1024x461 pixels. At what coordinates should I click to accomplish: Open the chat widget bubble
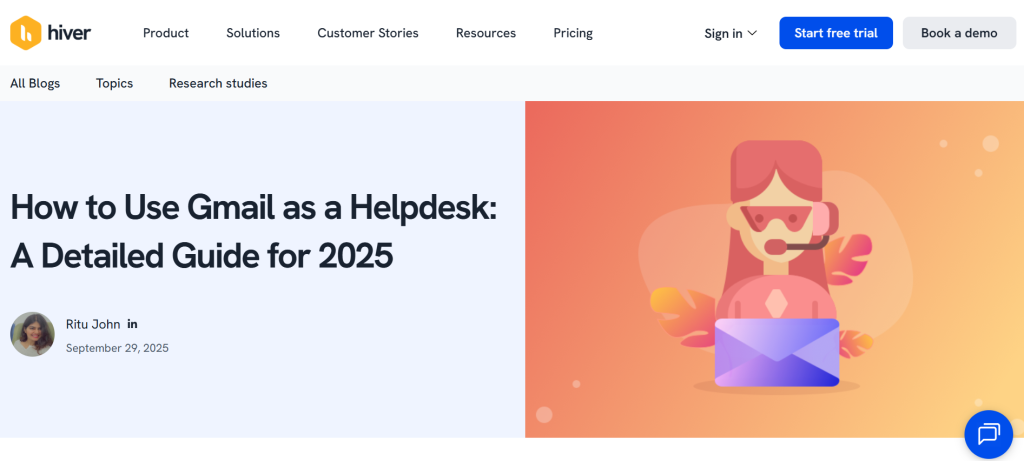(x=988, y=434)
